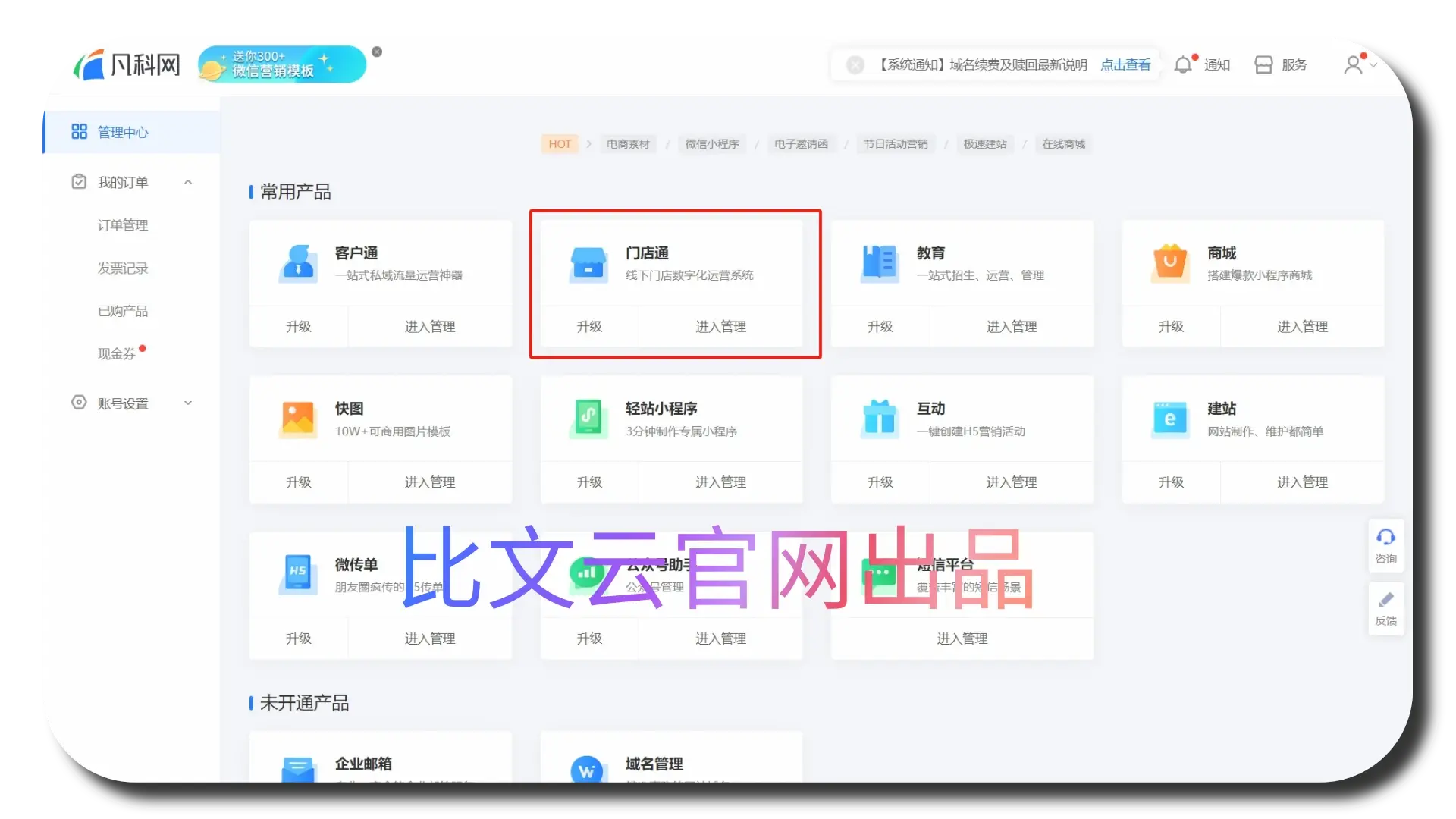Screen dimensions: 1456x819
Task: Click 进入管理 on the 轻站小程序 card
Action: [720, 482]
